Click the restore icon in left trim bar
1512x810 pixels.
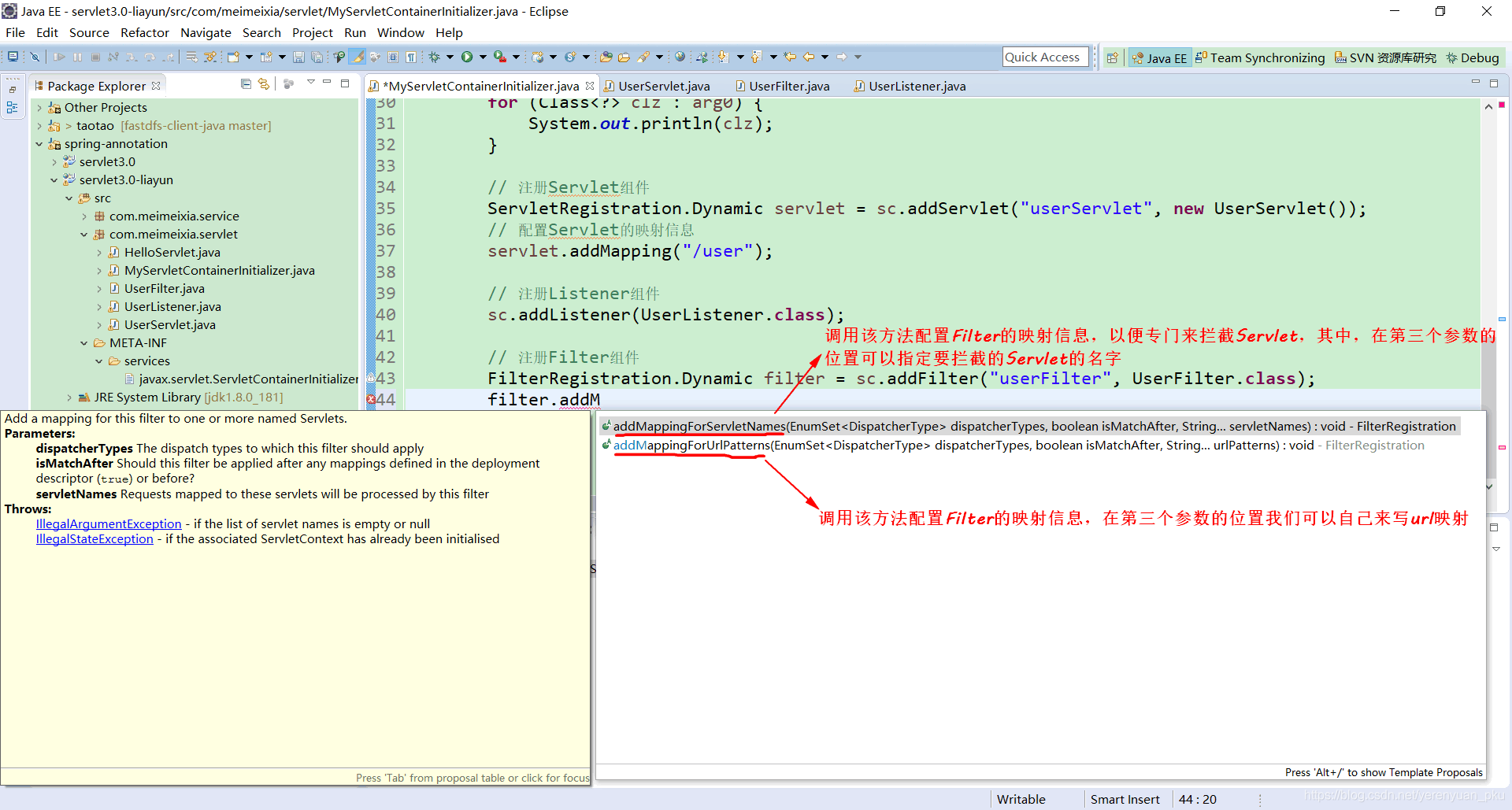tap(13, 90)
